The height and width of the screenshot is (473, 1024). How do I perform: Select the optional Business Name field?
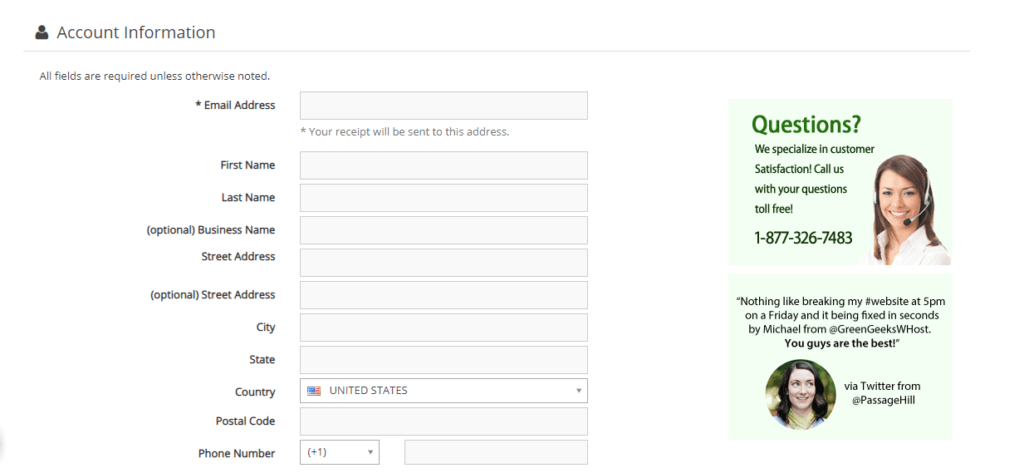tap(443, 230)
